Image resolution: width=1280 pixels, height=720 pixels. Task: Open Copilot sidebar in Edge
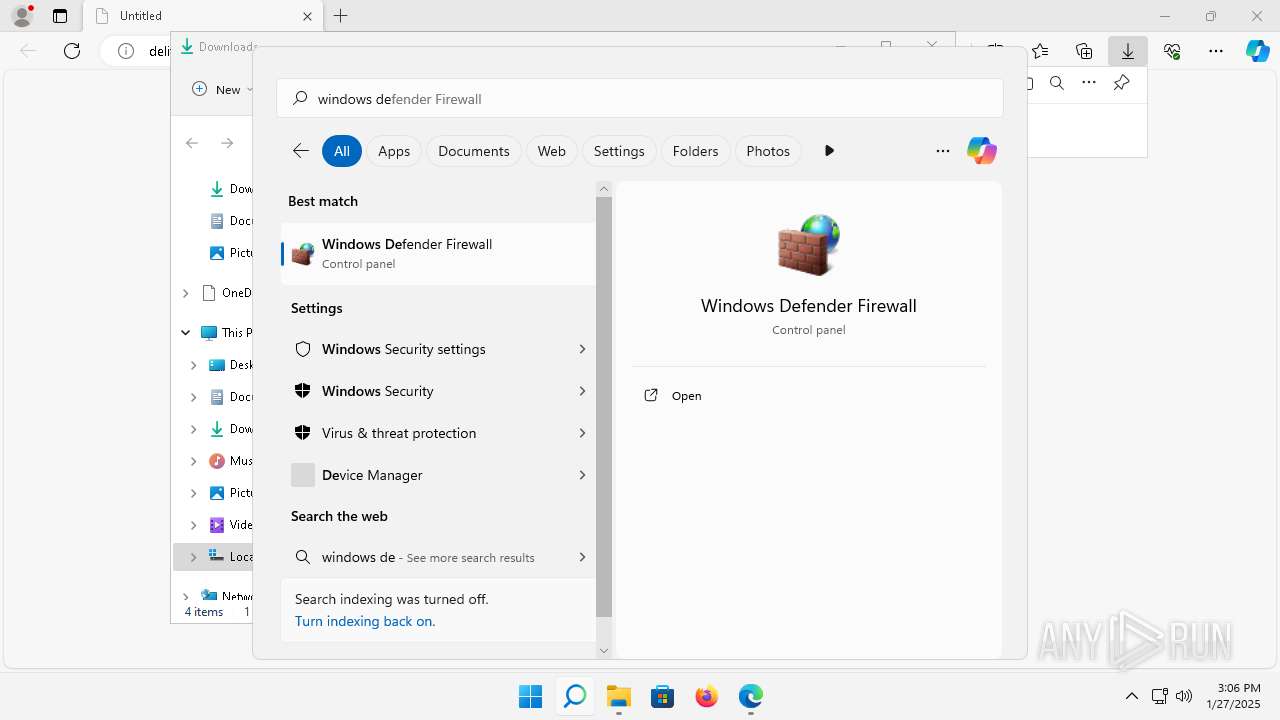[x=1258, y=51]
